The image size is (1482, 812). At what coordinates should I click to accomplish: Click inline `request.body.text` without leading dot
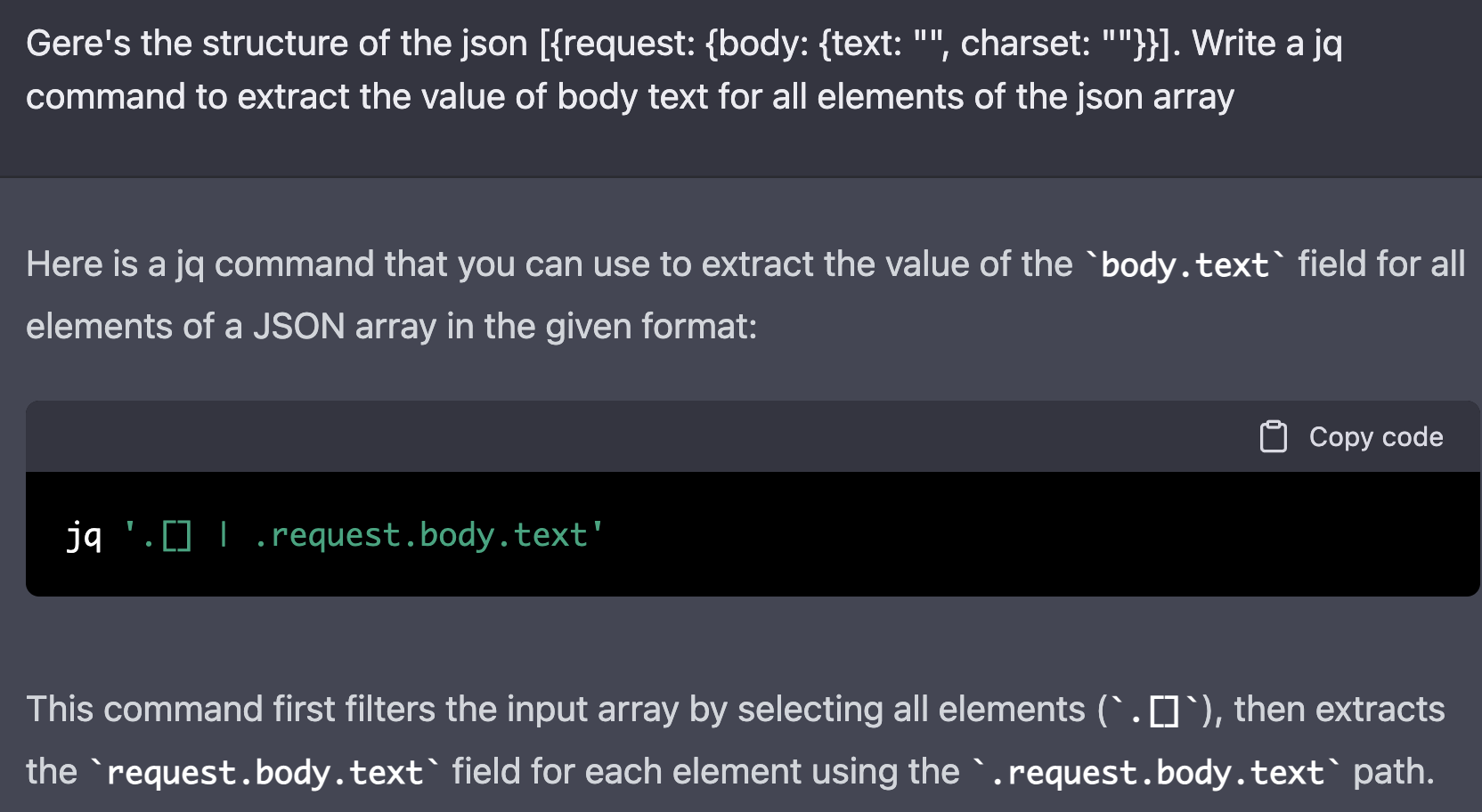265,773
